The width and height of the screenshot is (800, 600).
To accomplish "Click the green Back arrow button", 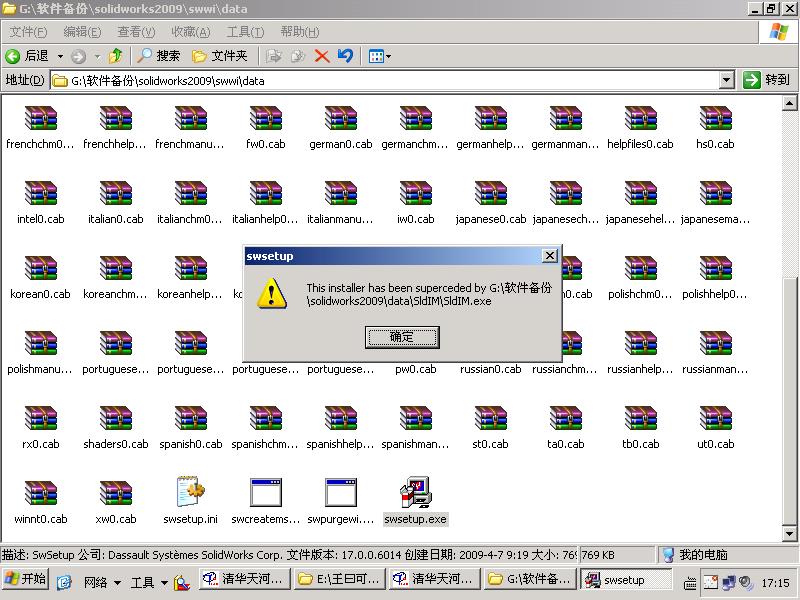I will pyautogui.click(x=13, y=56).
